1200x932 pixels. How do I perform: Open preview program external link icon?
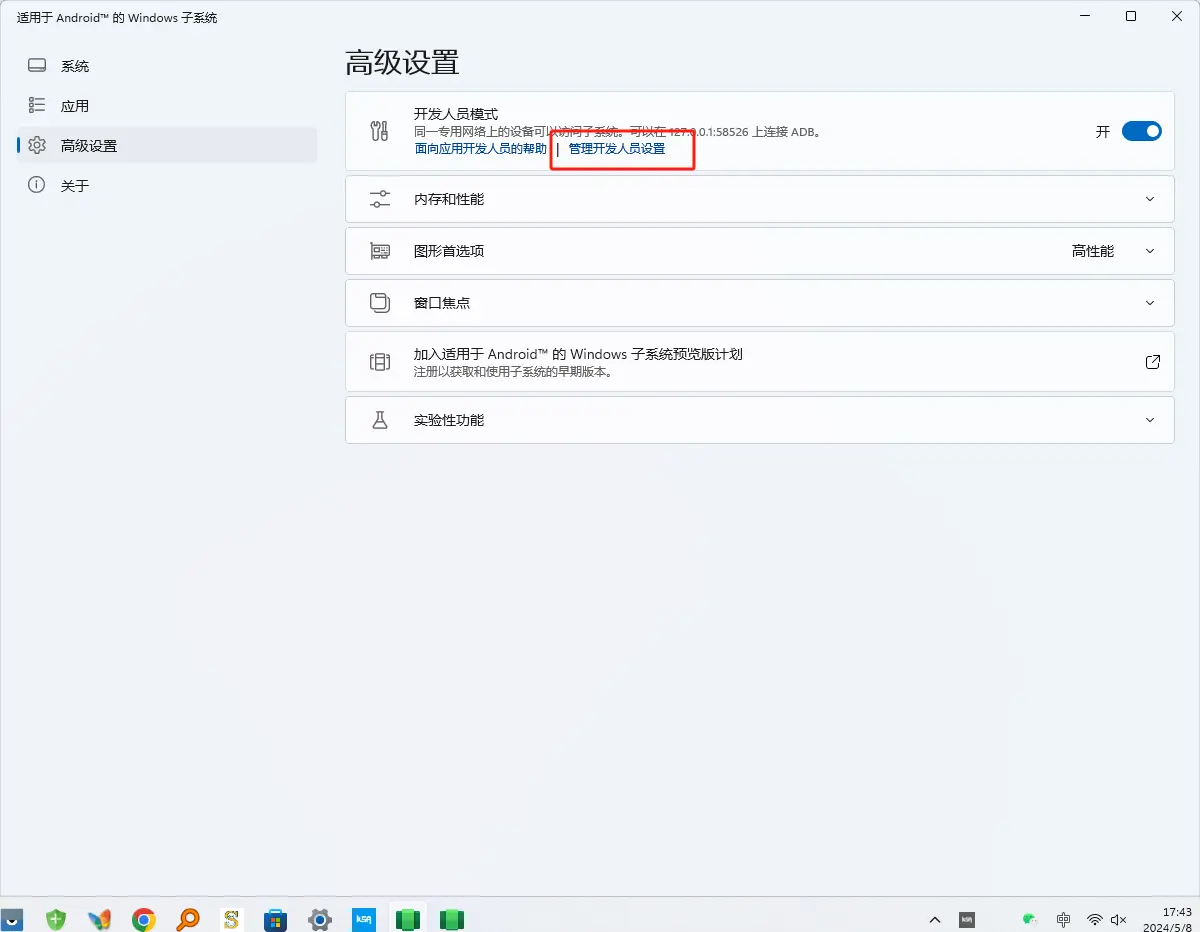tap(1153, 362)
